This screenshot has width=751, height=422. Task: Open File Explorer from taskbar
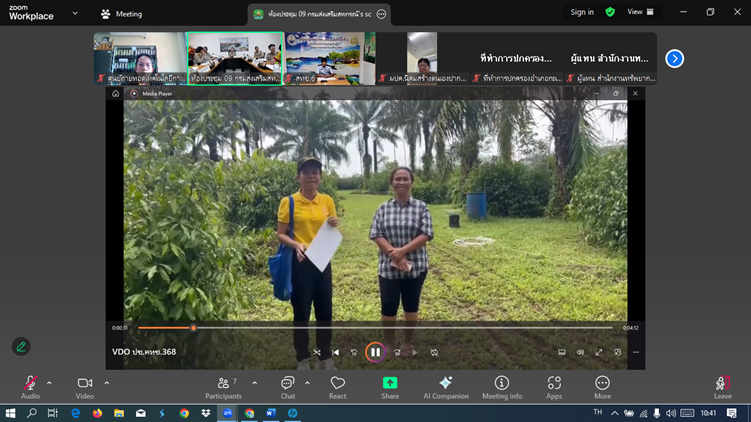119,413
